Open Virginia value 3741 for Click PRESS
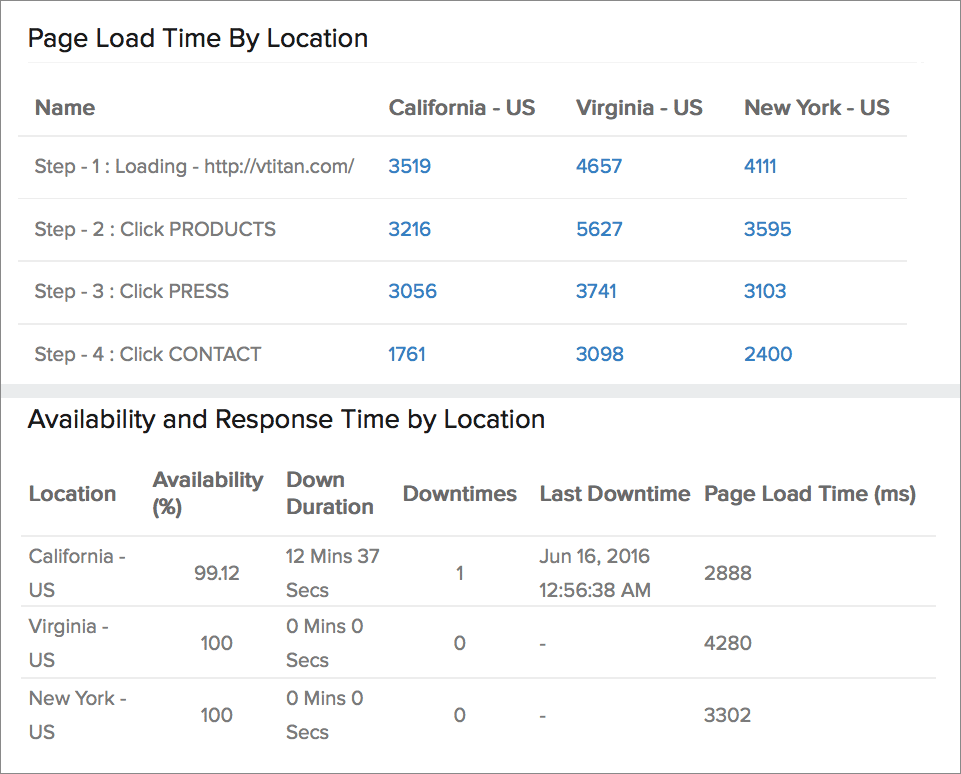 point(596,291)
